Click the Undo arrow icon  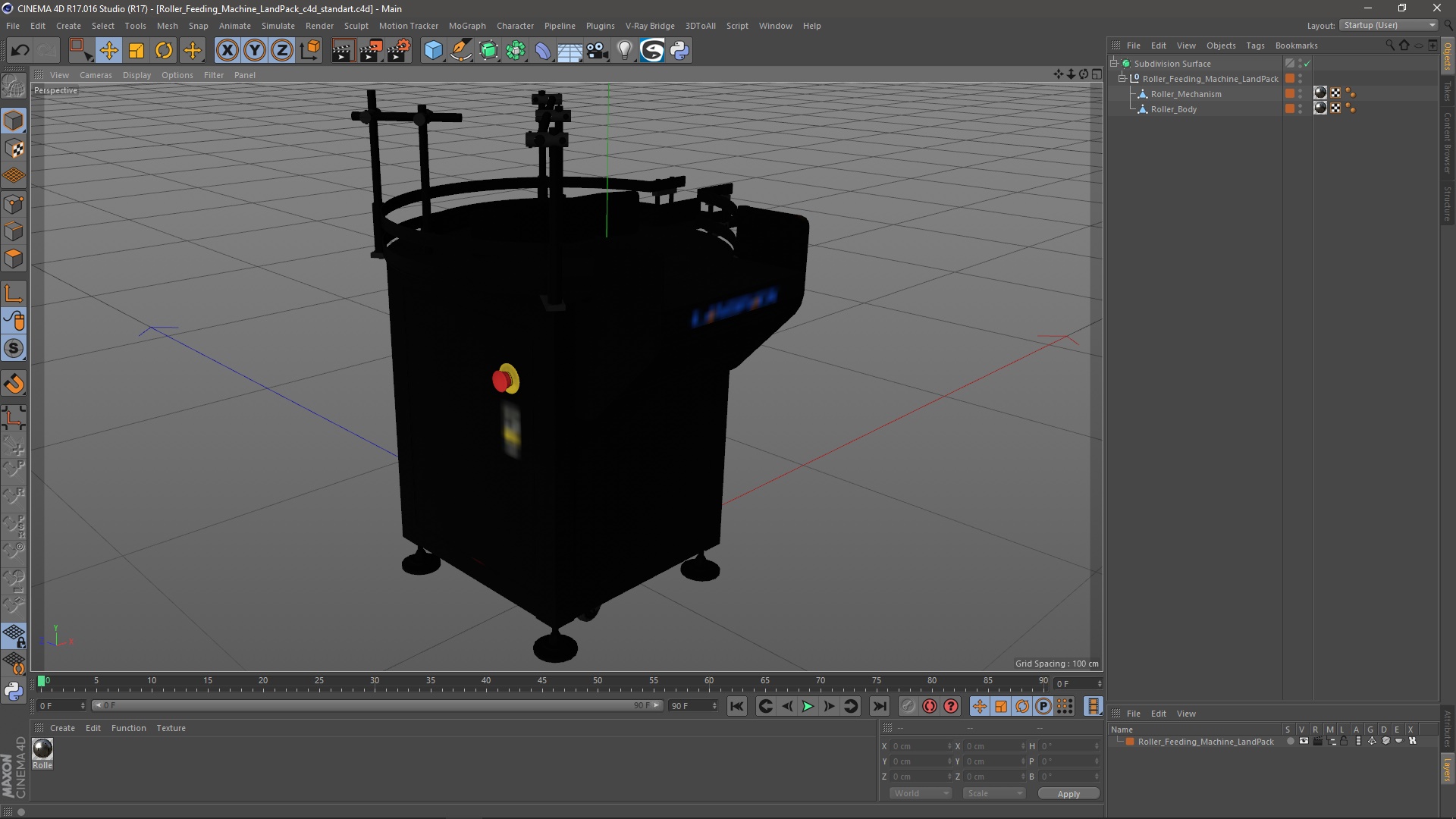pos(20,51)
